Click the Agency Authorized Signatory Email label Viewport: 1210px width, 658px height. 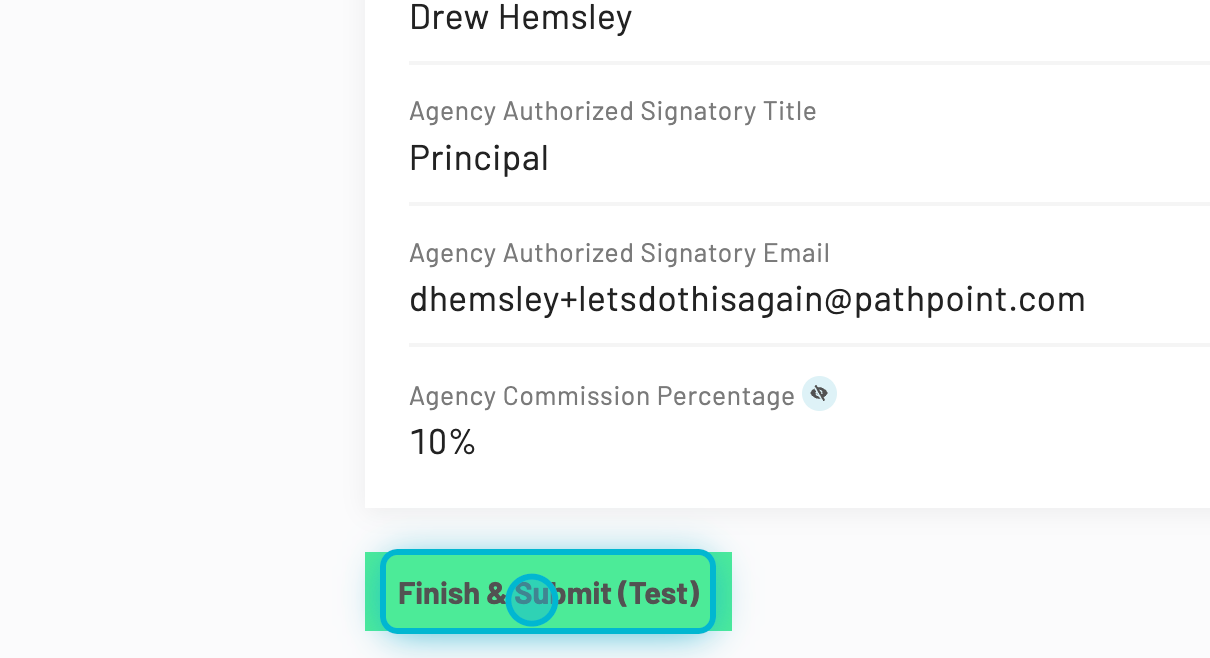tap(619, 253)
